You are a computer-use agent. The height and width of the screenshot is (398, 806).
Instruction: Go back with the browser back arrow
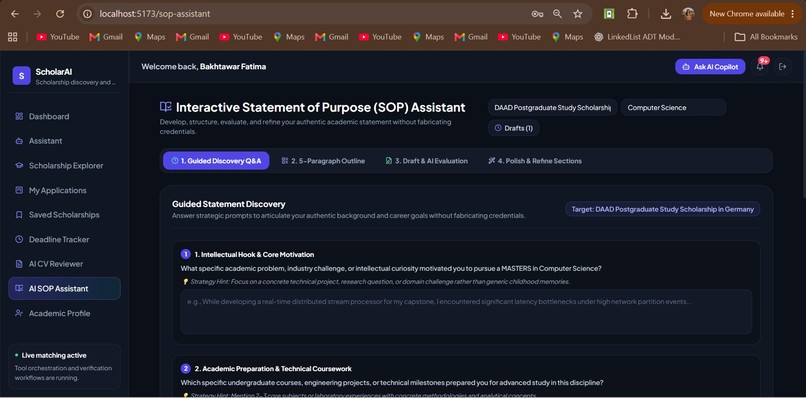point(14,14)
